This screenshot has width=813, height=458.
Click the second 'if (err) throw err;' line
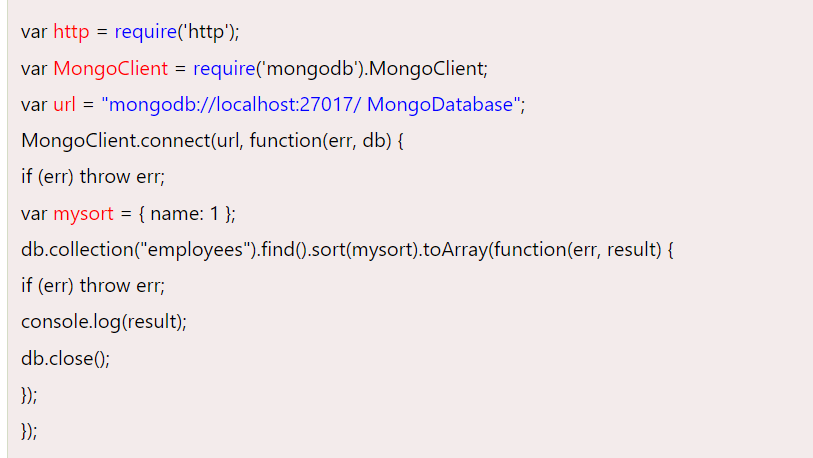(x=92, y=285)
